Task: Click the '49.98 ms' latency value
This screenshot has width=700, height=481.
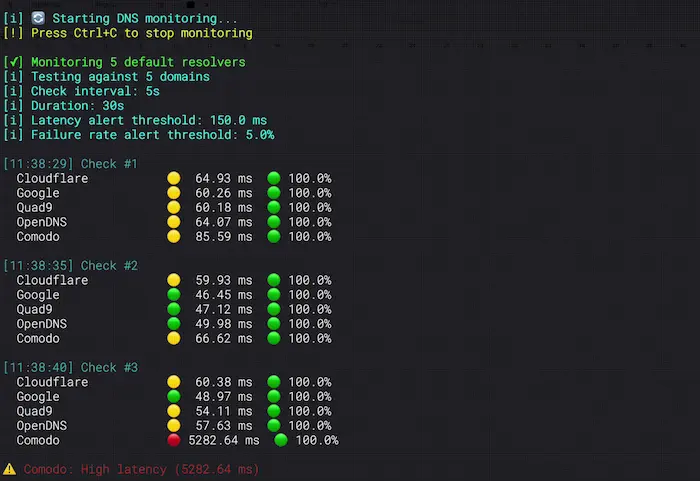Action: coord(224,324)
